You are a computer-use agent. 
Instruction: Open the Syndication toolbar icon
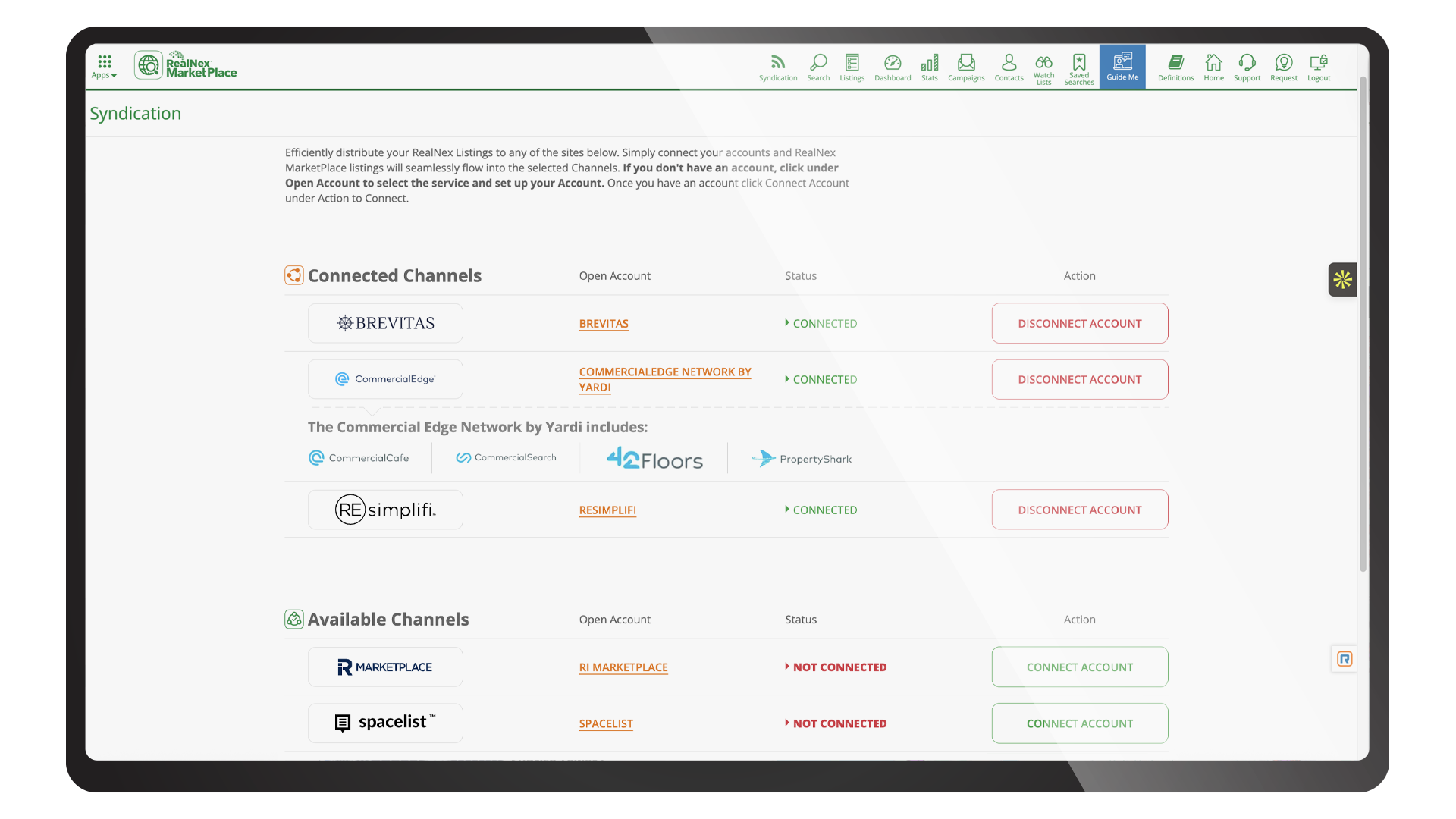(x=778, y=67)
